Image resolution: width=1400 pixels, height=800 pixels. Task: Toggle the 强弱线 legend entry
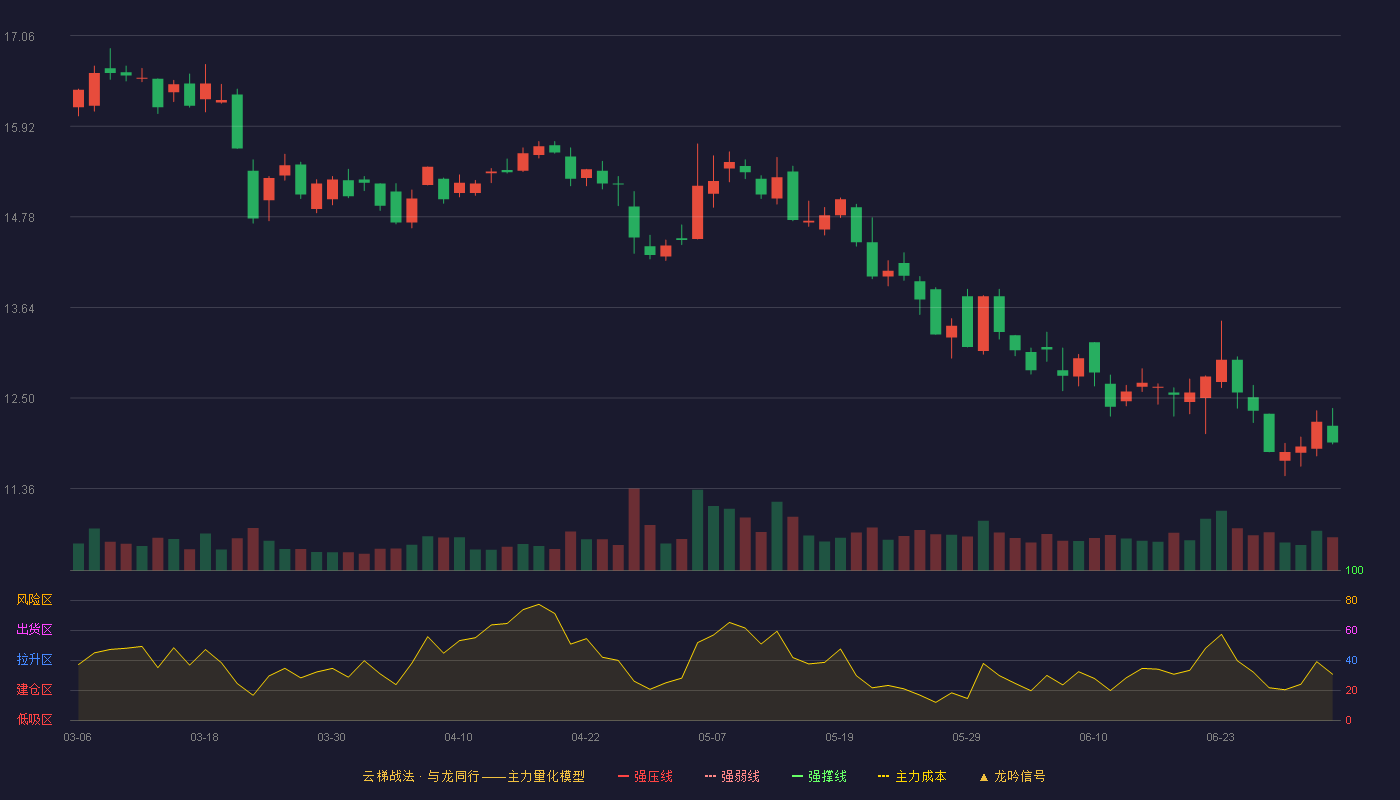tap(732, 776)
